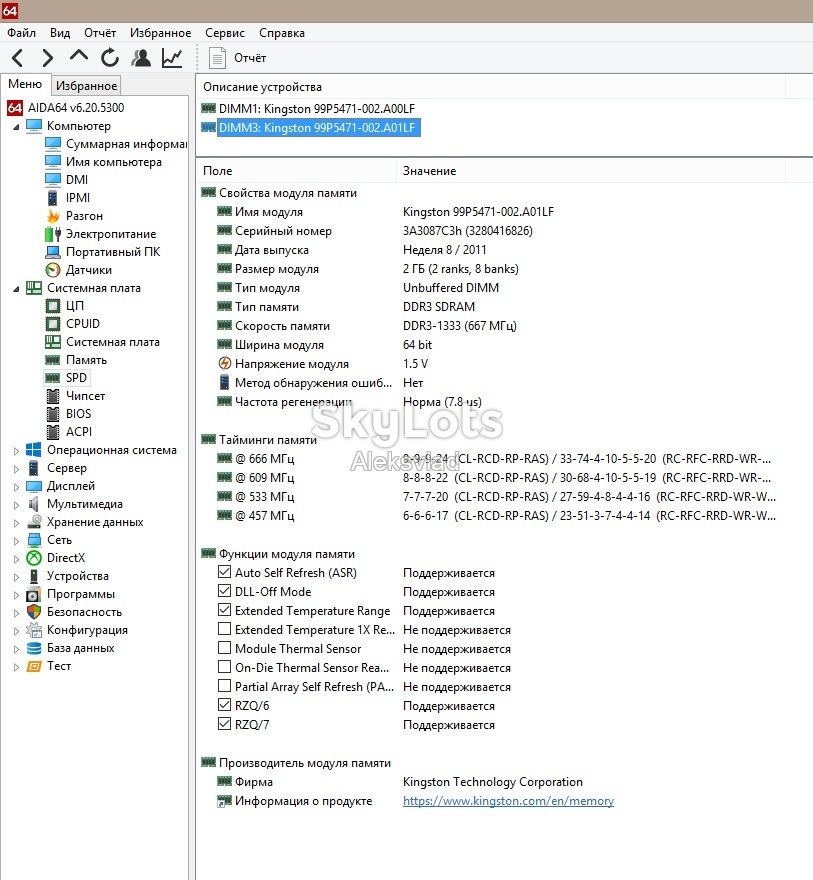Toggle the Extended Temperature Range checkbox
This screenshot has height=880, width=813.
tap(224, 610)
